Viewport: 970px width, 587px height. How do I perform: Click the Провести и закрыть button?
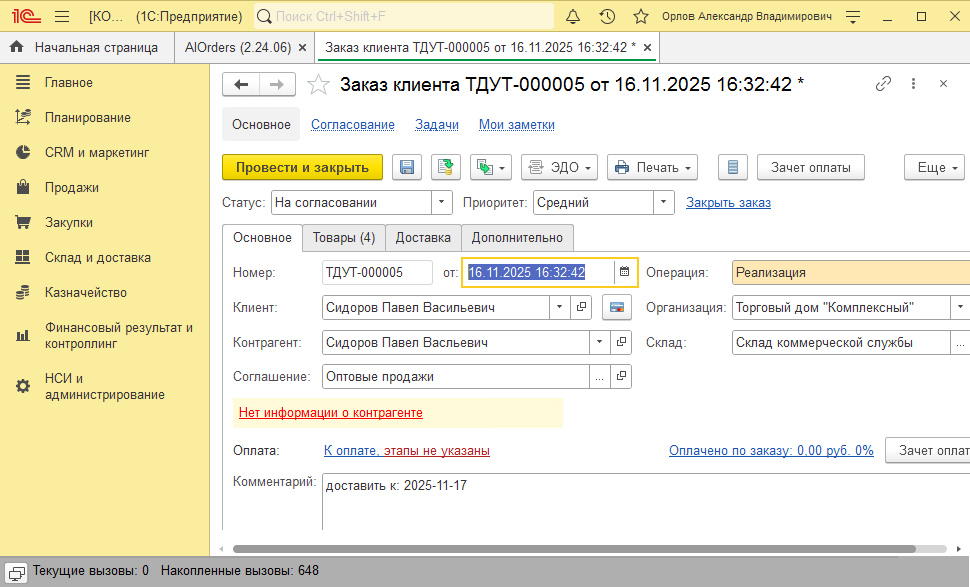coord(302,167)
